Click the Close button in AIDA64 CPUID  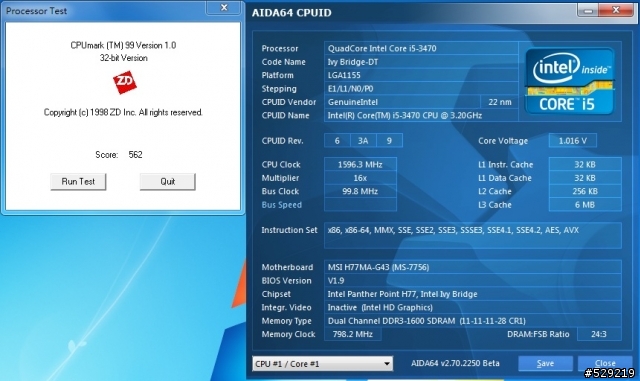(x=605, y=363)
